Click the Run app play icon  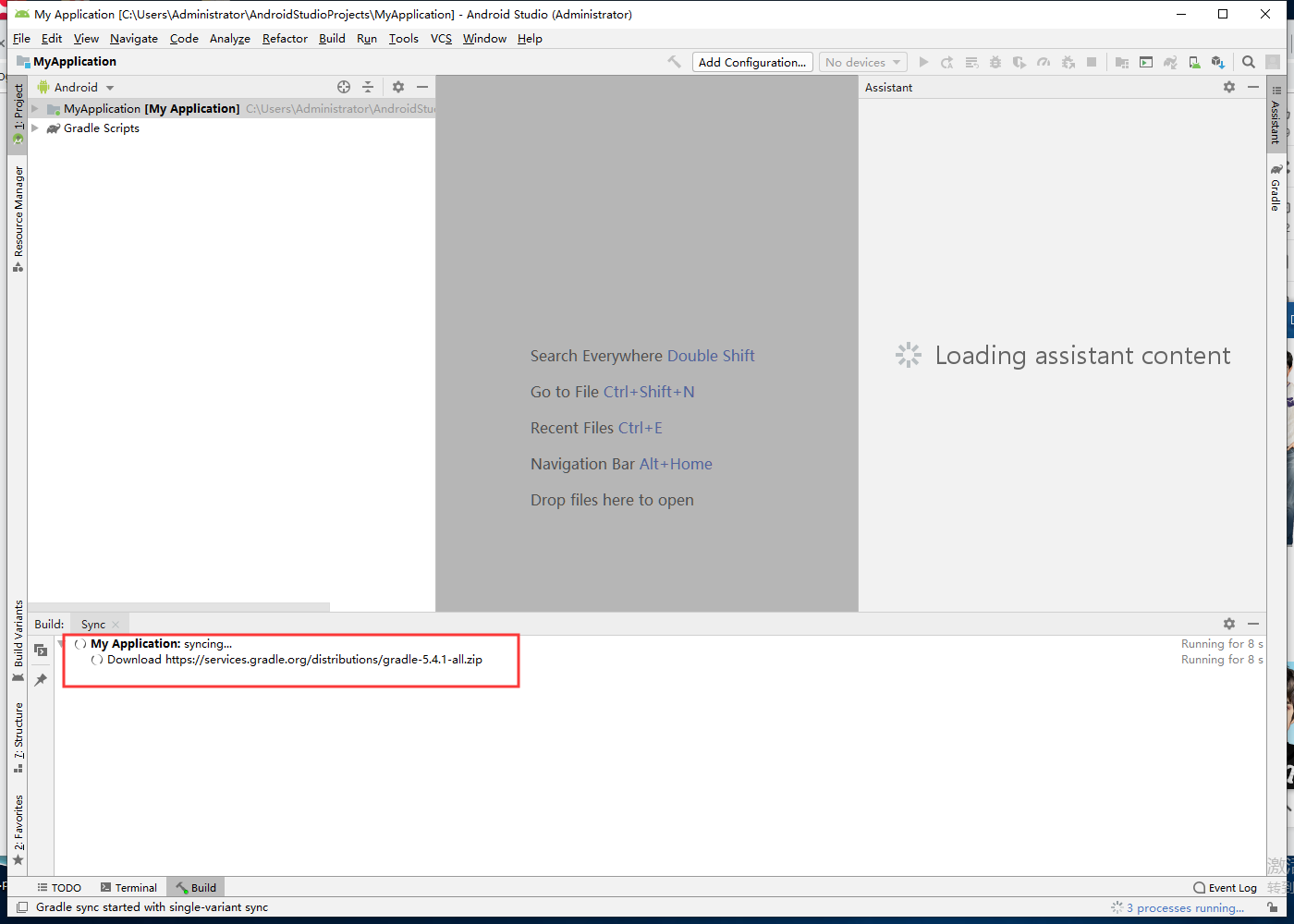[923, 62]
